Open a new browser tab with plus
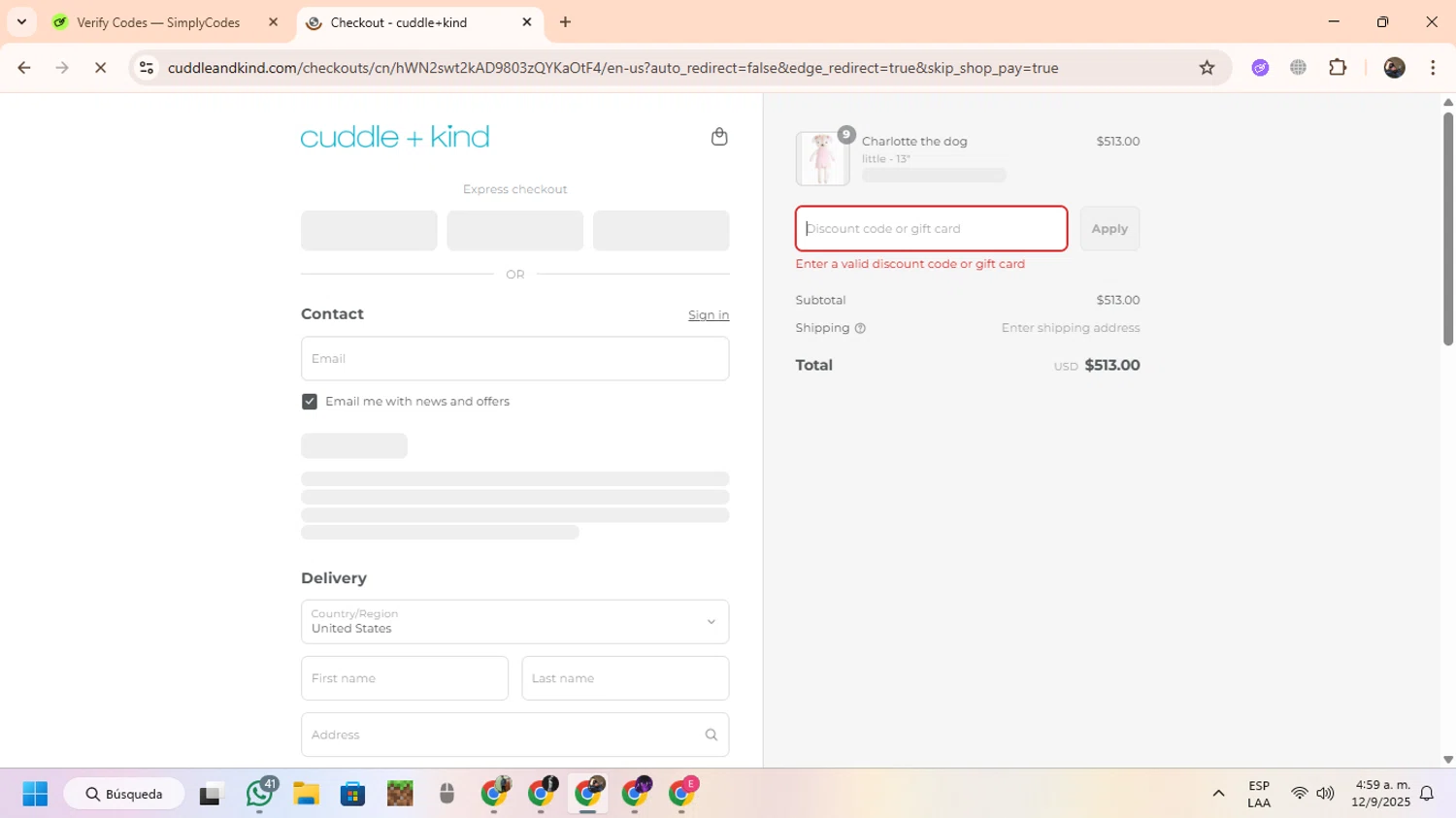Screen dimensions: 1456x818 click(x=565, y=22)
